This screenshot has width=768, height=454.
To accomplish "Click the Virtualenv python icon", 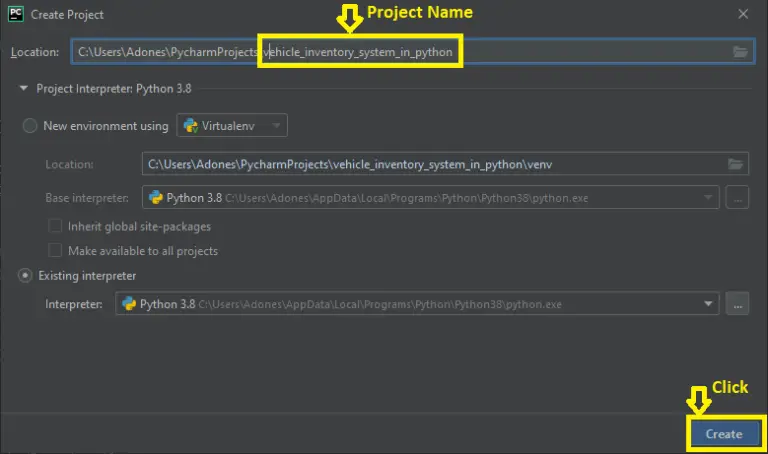I will (x=191, y=125).
